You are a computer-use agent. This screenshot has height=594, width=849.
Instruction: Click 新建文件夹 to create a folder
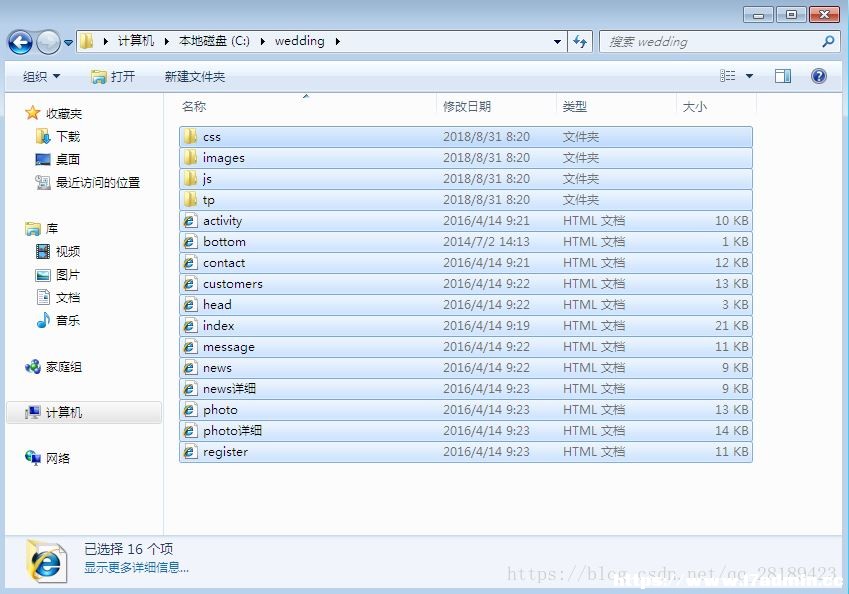tap(194, 76)
